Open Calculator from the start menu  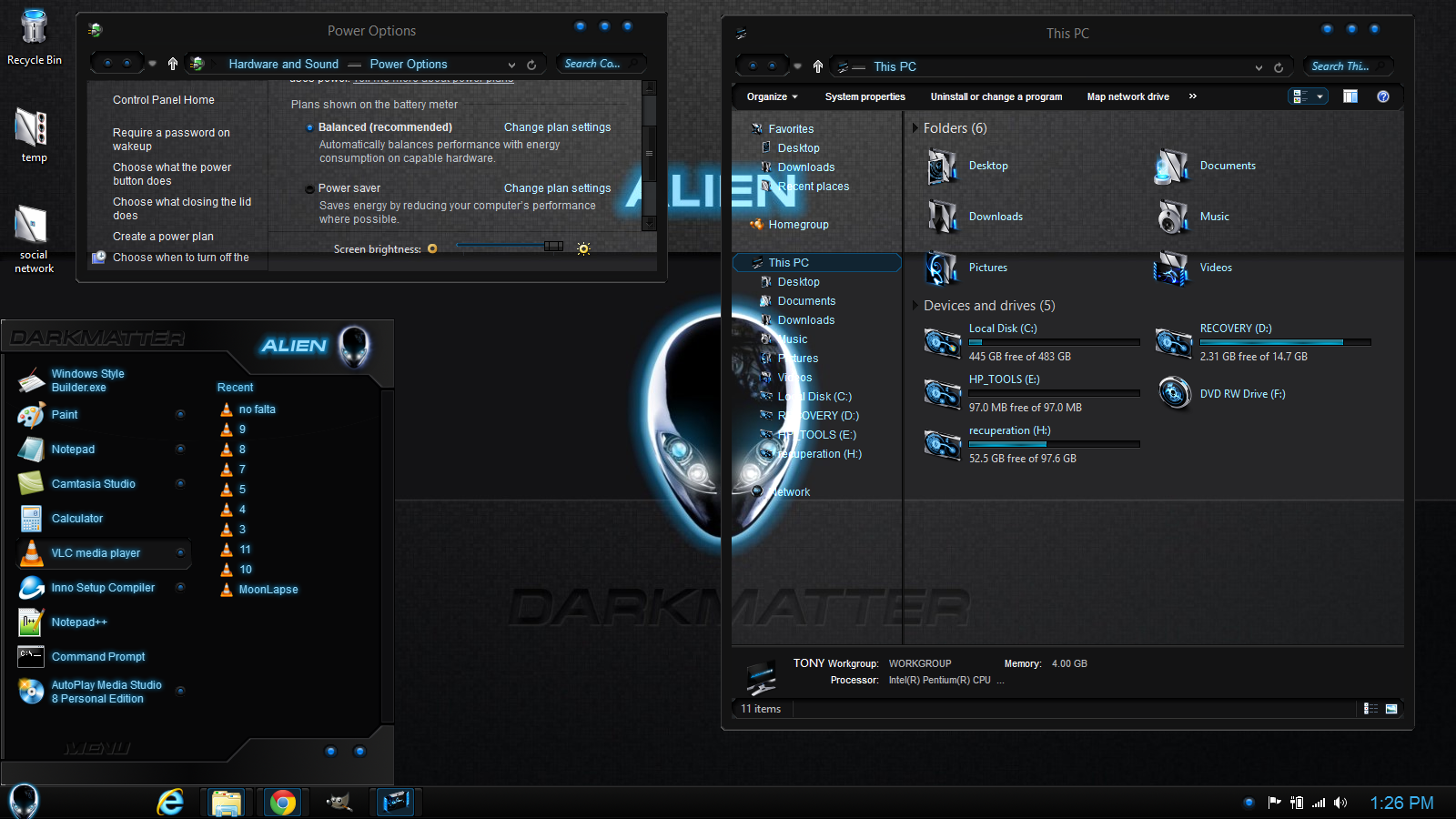tap(77, 519)
